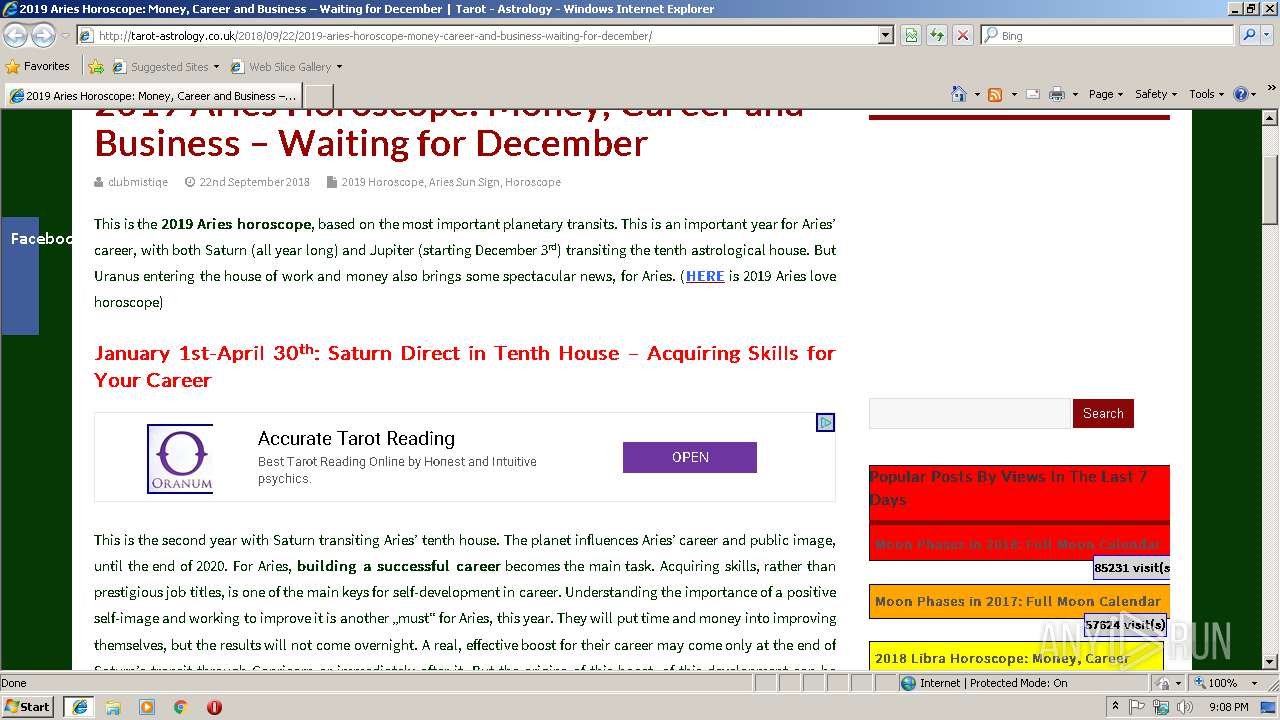Expand the Home button dropdown arrow
The image size is (1280, 720).
coord(975,94)
